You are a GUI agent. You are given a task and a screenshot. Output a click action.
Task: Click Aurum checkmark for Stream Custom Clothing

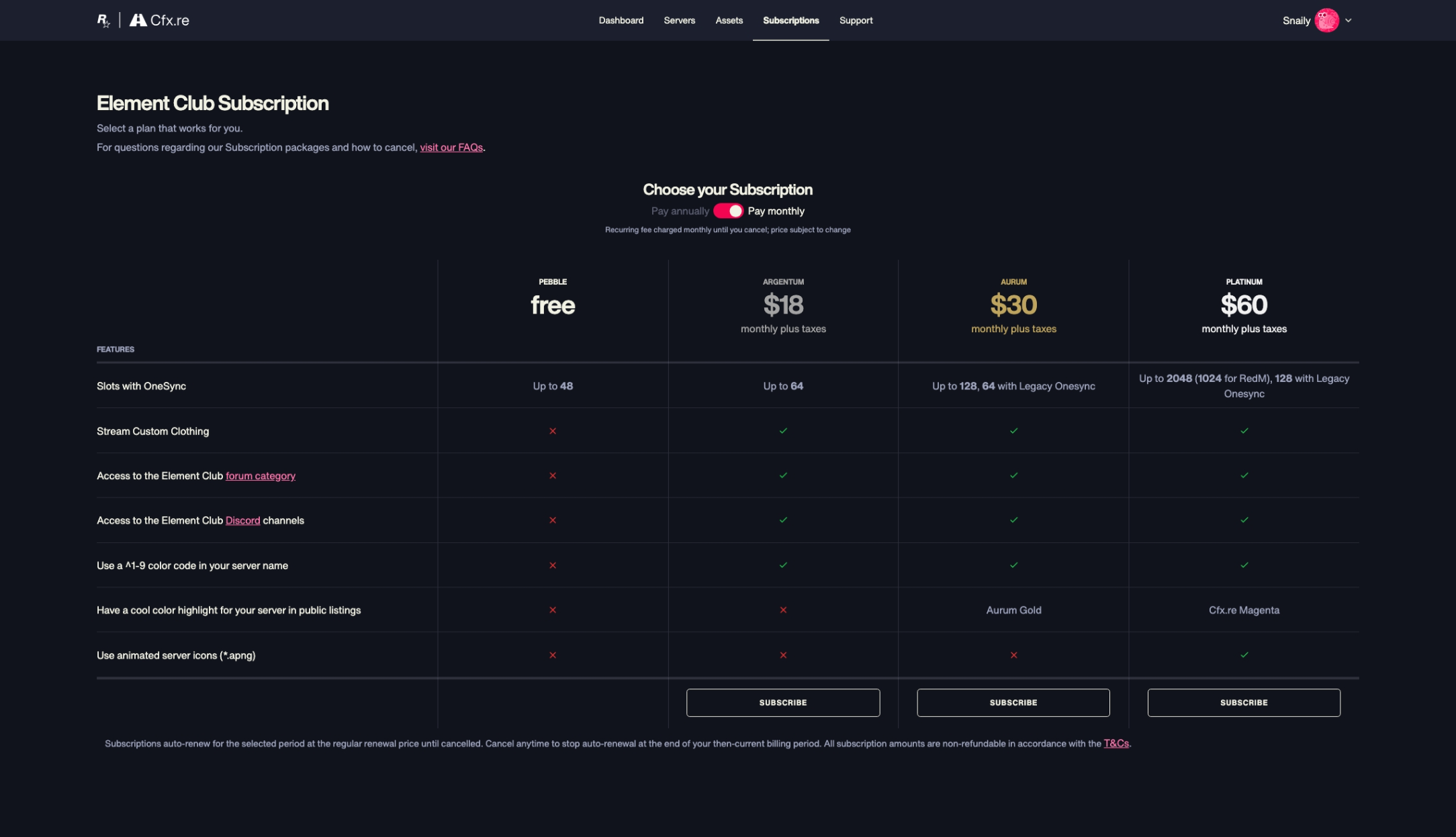coord(1013,431)
